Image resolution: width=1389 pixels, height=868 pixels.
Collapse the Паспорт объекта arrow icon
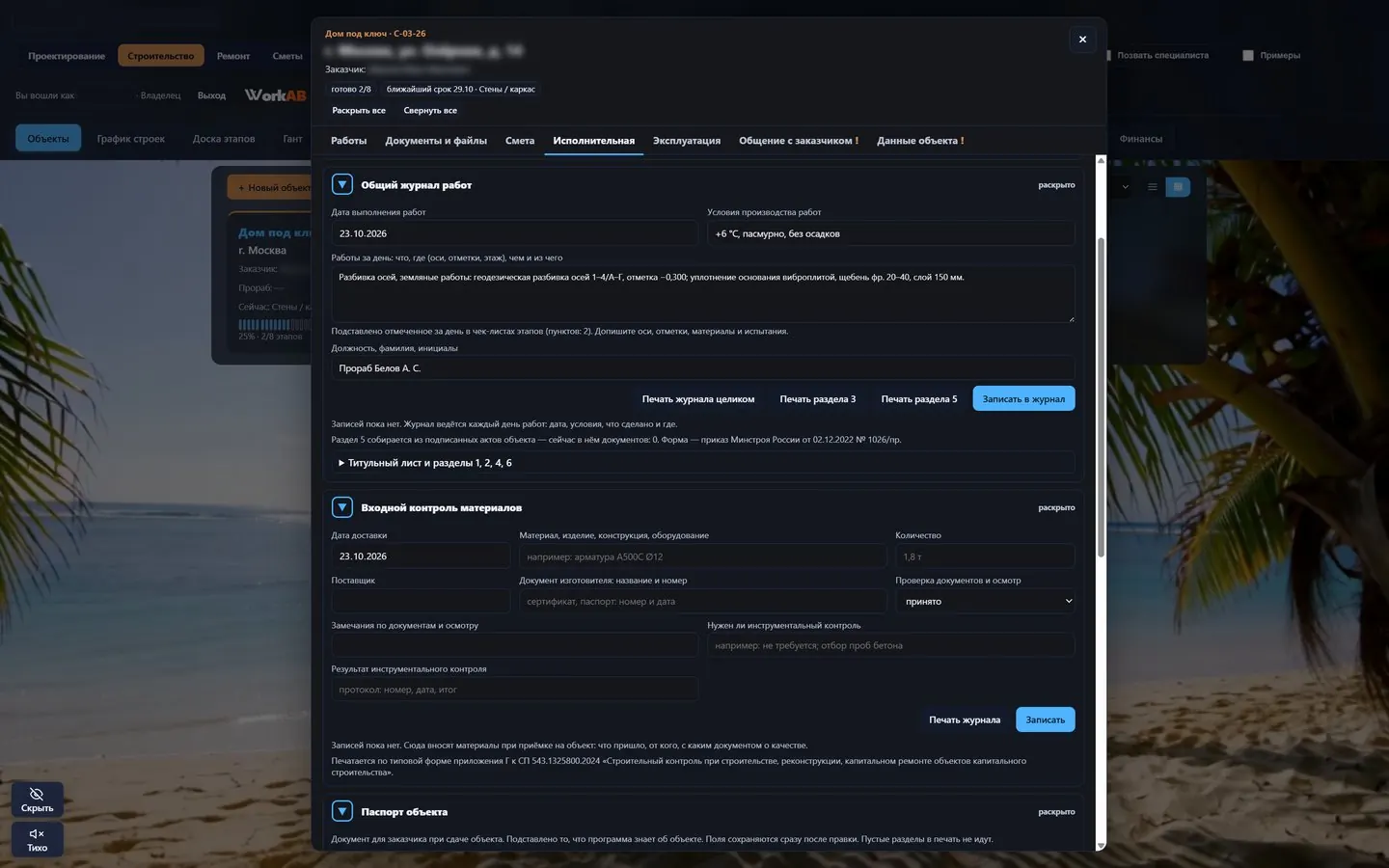pyautogui.click(x=341, y=811)
